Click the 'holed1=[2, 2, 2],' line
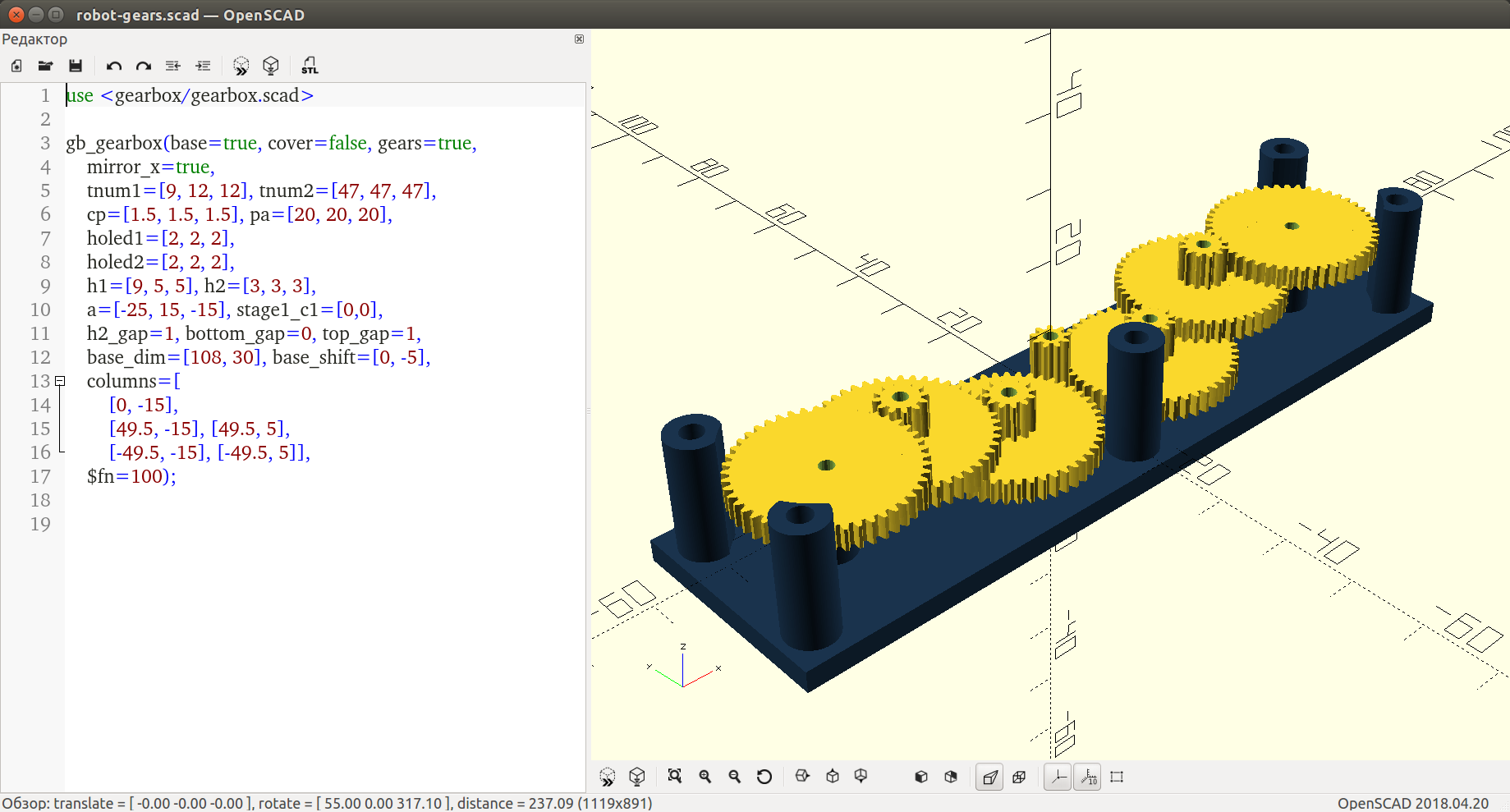Screen dimensions: 1510x812 point(161,238)
